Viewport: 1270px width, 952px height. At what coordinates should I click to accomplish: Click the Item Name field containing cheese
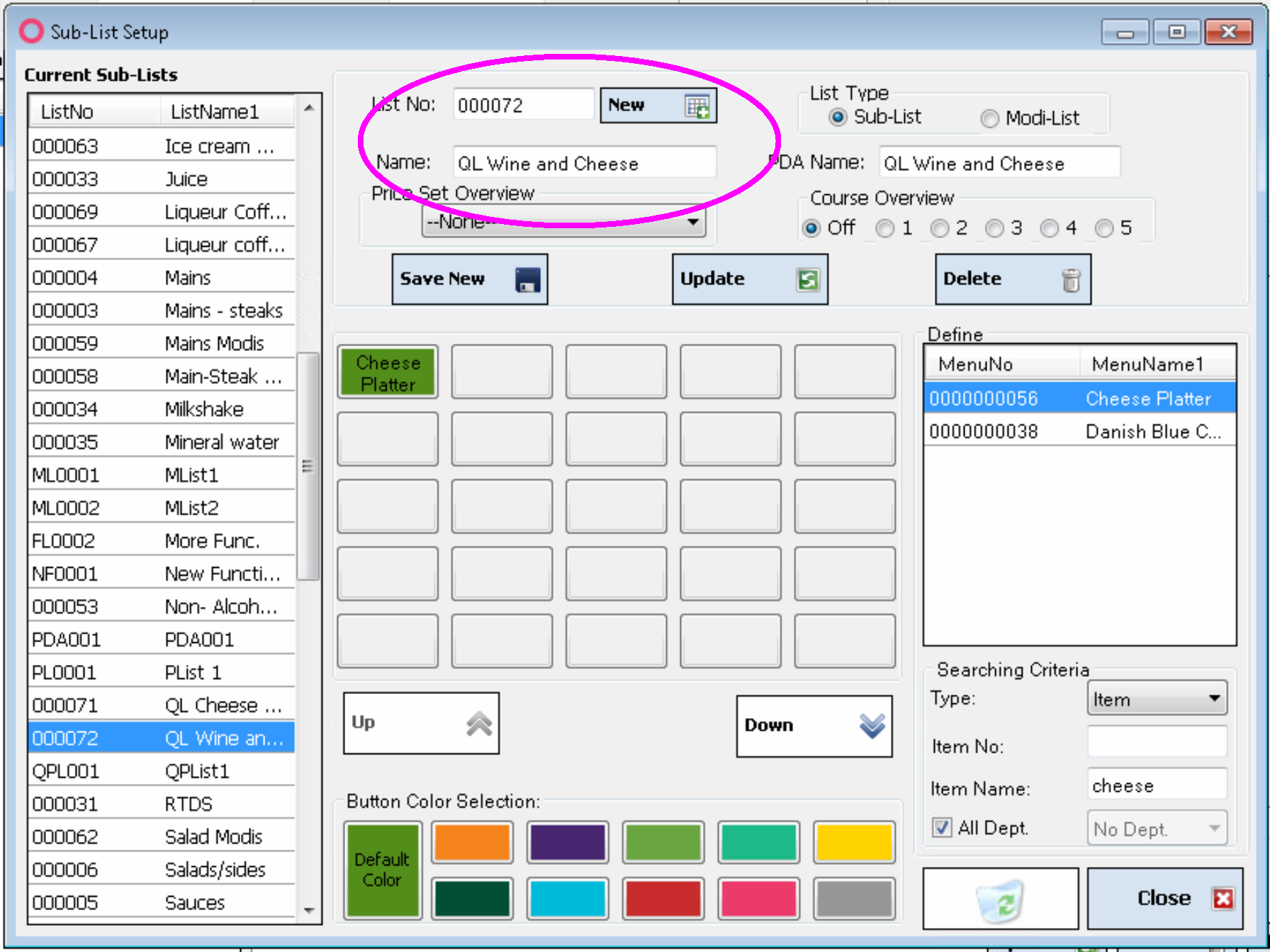point(1157,785)
